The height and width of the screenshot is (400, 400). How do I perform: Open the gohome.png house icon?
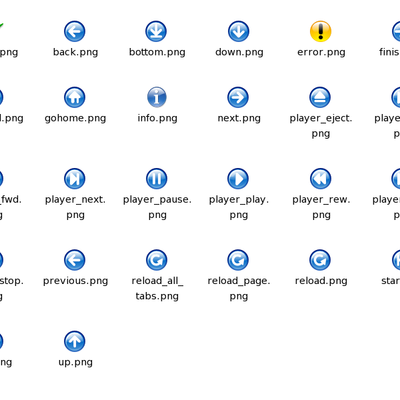75,97
